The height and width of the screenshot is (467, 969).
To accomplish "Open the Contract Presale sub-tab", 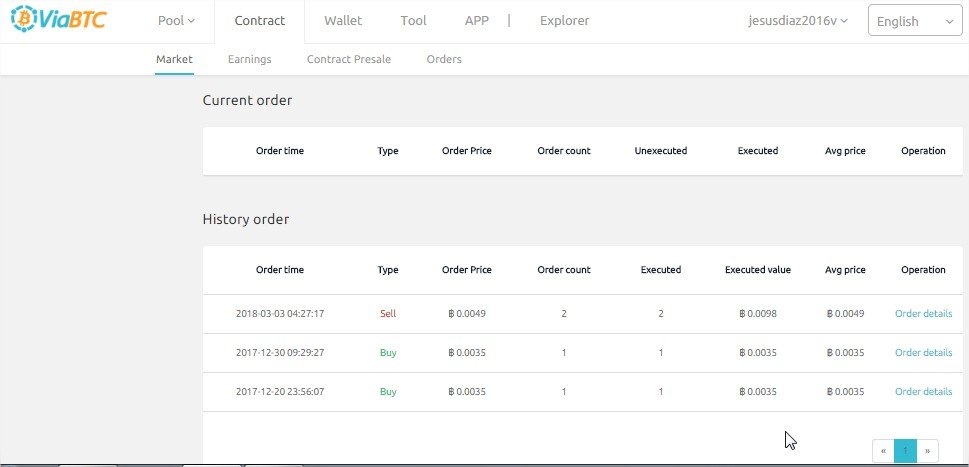I will click(x=349, y=59).
